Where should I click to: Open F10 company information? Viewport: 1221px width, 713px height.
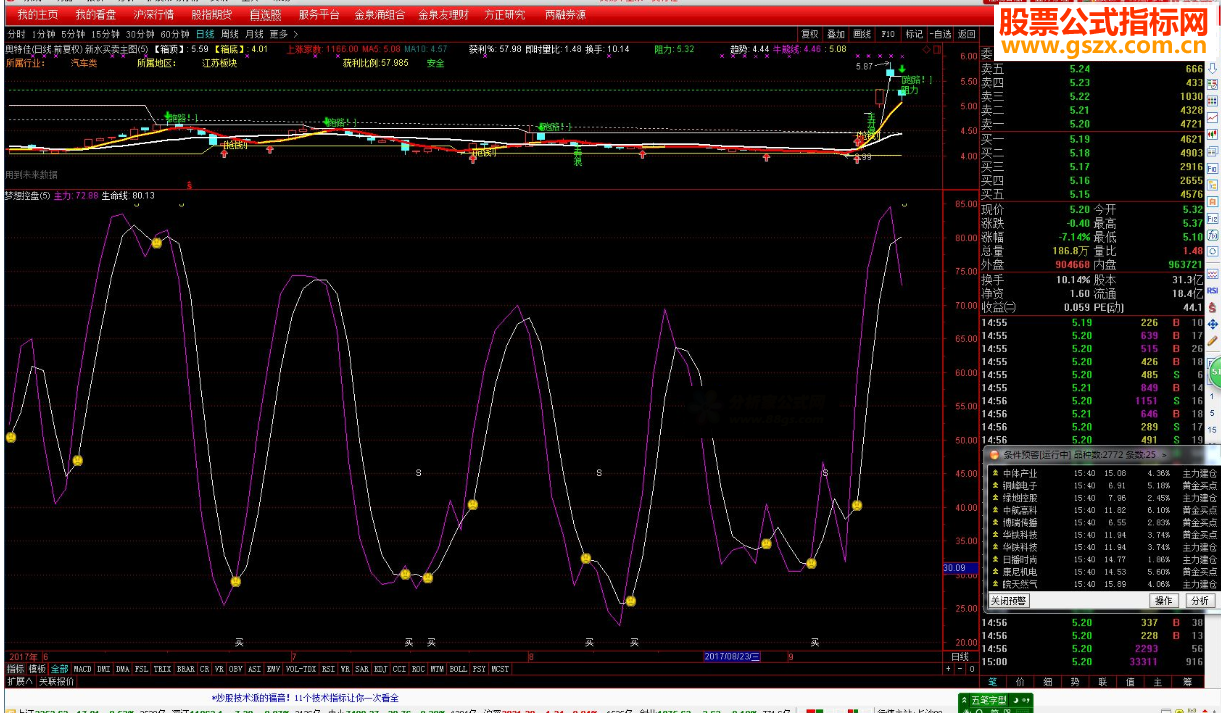click(888, 34)
